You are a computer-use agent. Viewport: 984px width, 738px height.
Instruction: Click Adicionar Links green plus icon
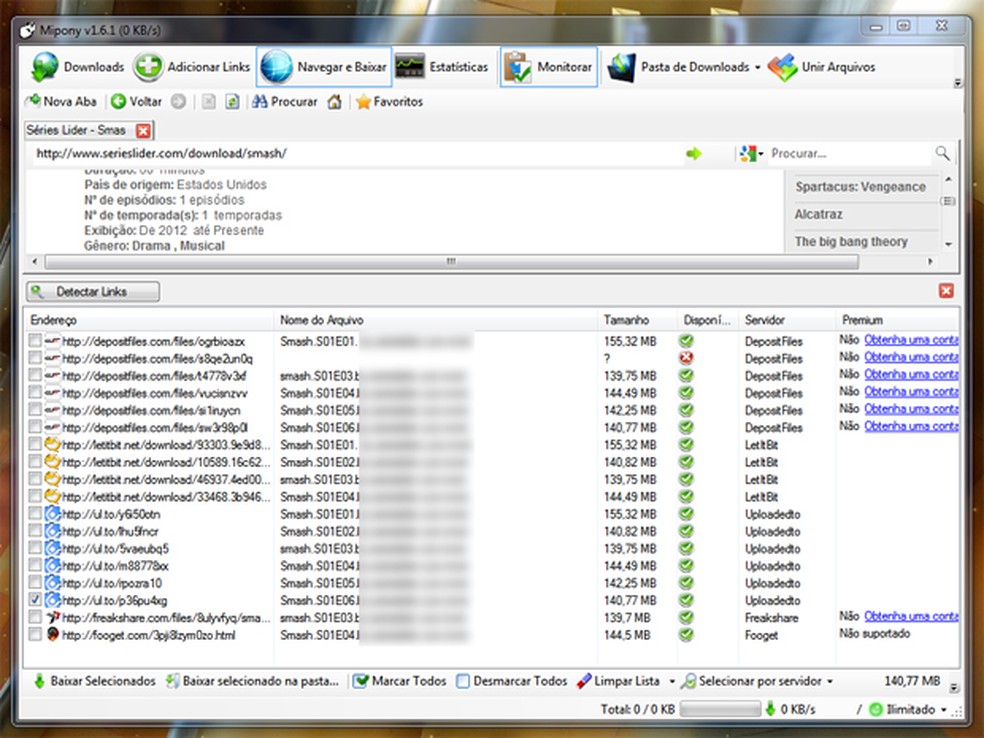pyautogui.click(x=148, y=67)
